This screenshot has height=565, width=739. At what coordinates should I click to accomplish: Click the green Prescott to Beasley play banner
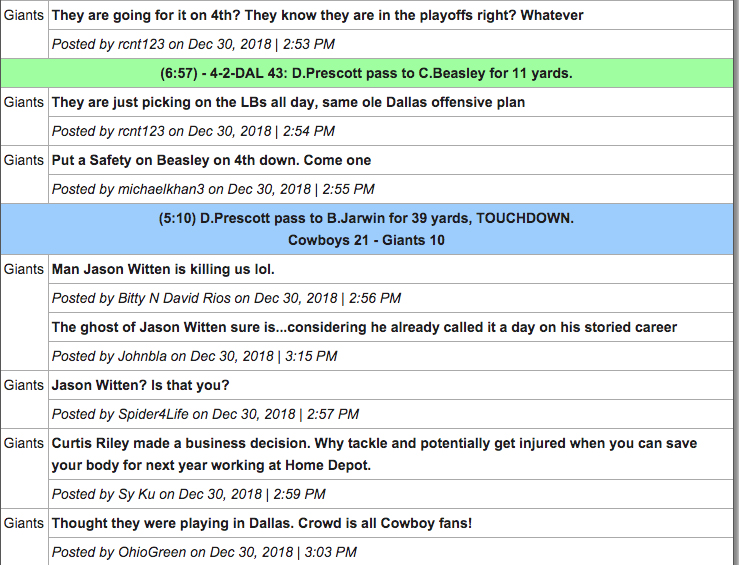tap(367, 73)
